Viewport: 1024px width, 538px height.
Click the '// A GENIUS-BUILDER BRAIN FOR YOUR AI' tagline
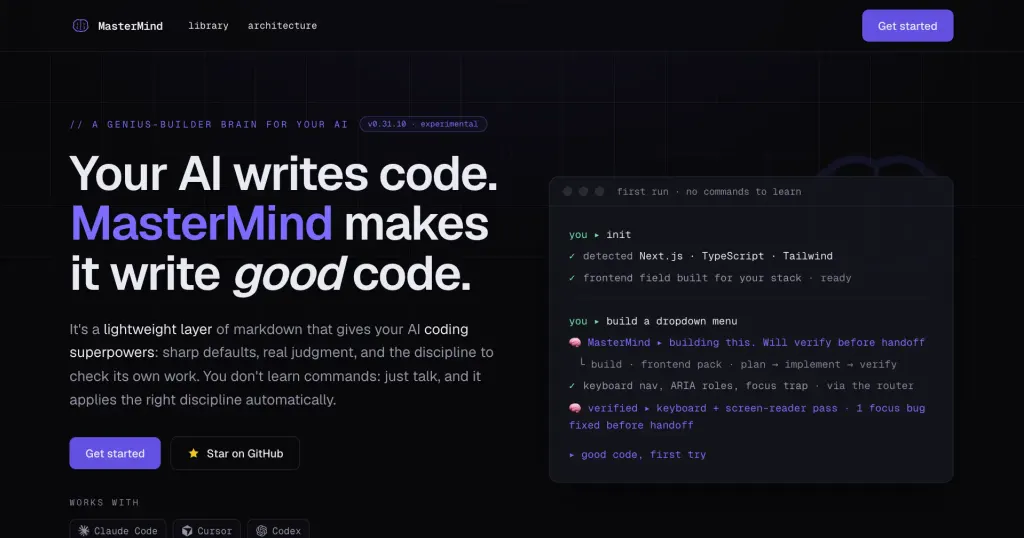[209, 124]
